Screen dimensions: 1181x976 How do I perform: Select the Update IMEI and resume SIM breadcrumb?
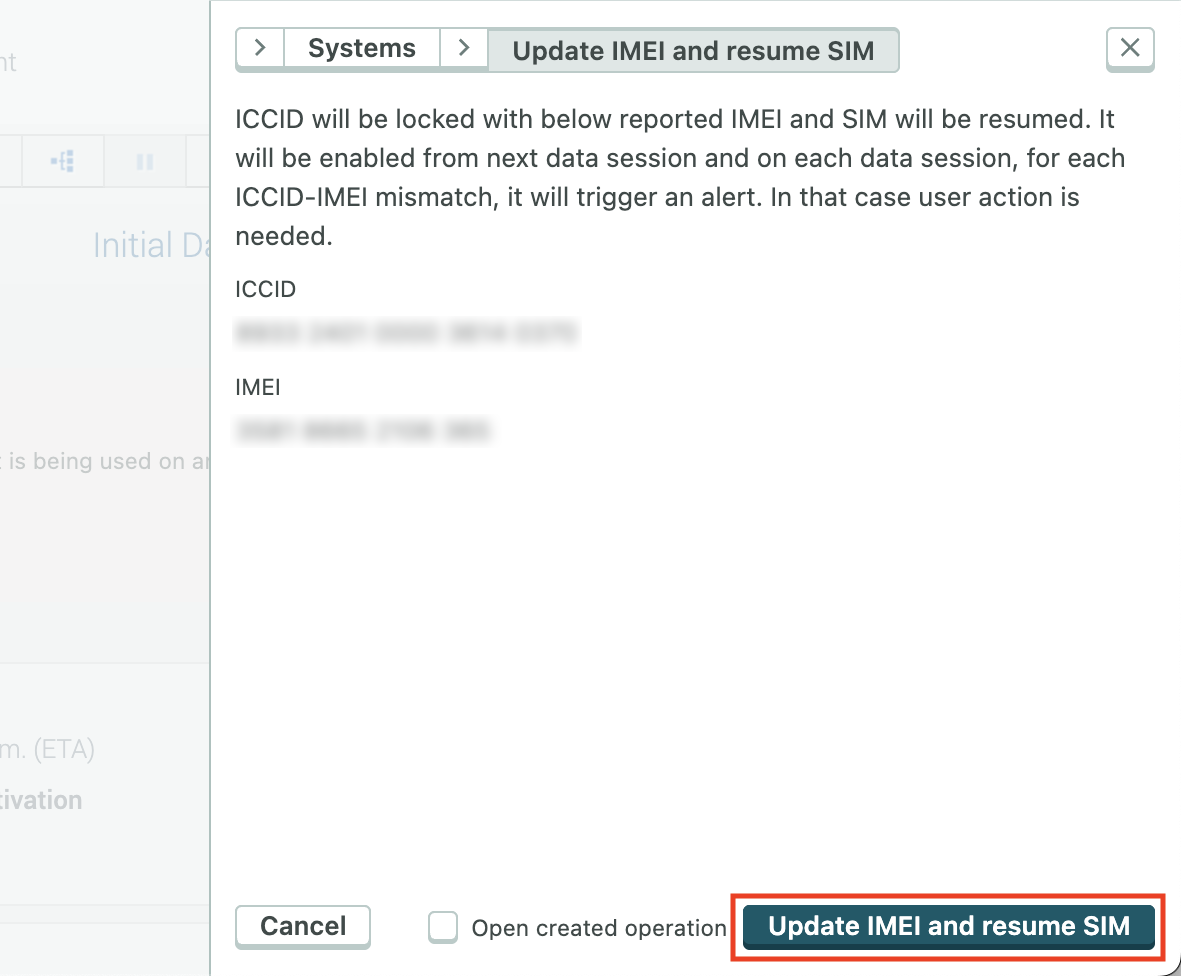point(693,50)
